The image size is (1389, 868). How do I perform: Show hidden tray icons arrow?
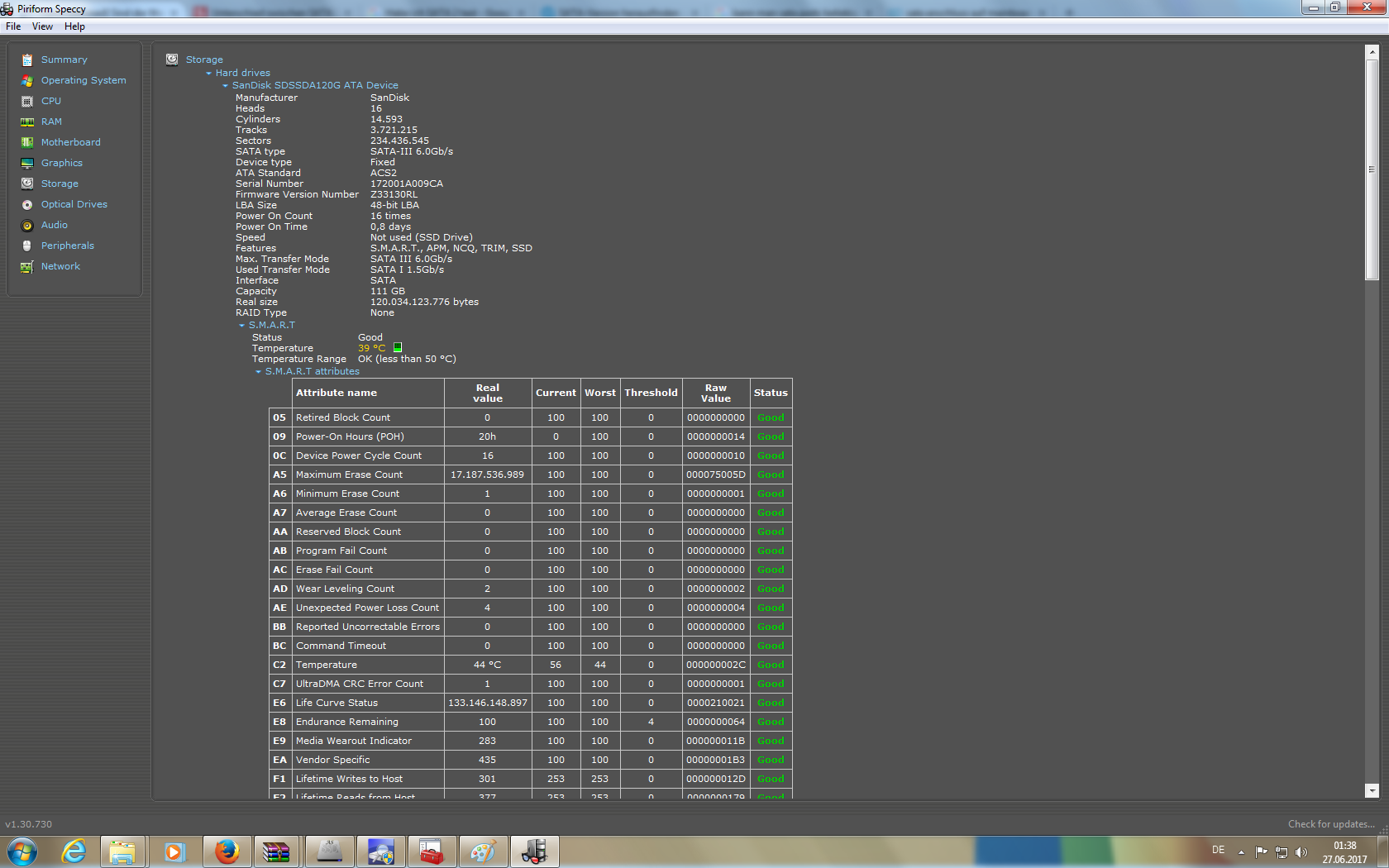[1241, 852]
